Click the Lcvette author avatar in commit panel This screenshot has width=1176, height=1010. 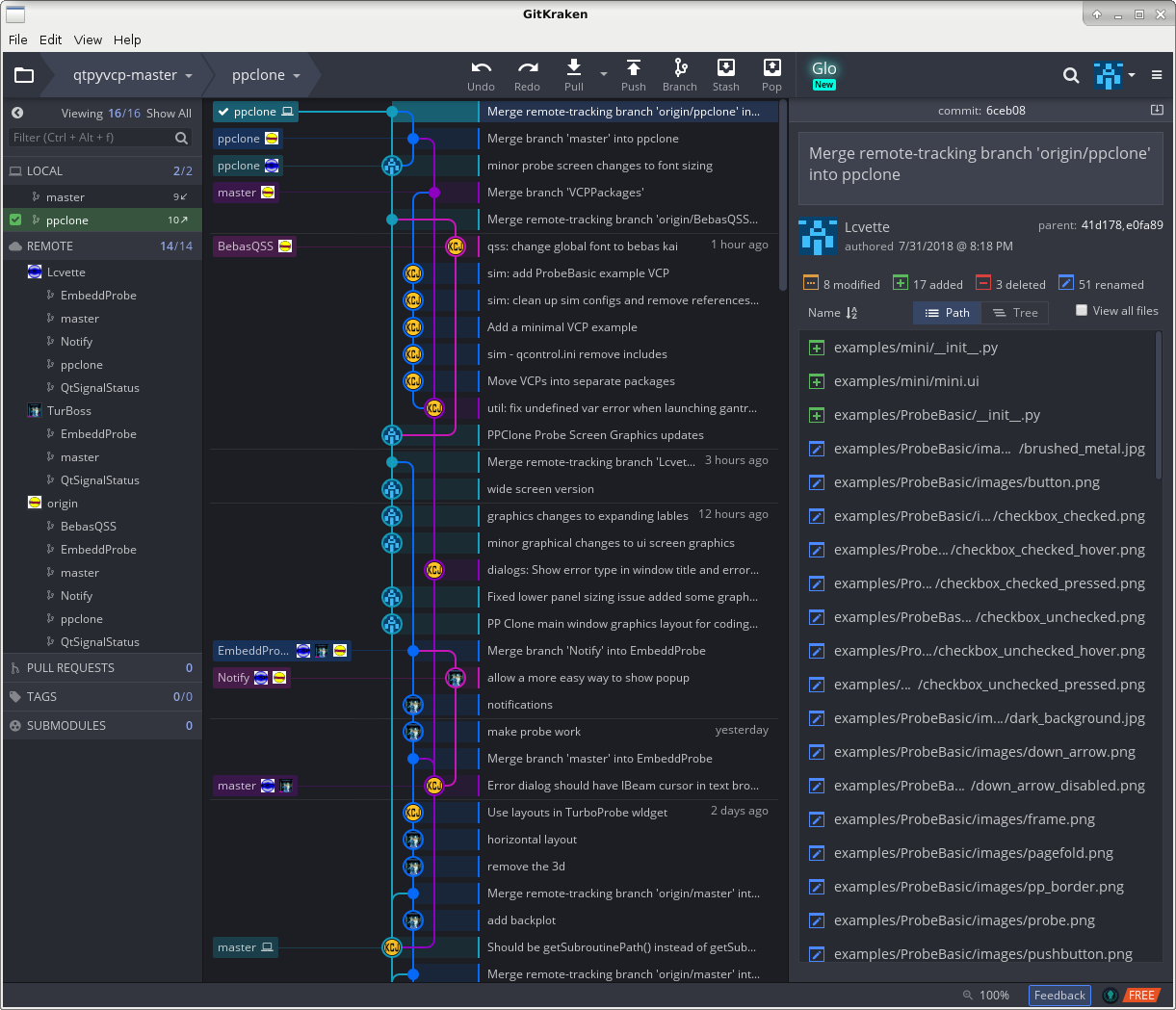pos(818,237)
